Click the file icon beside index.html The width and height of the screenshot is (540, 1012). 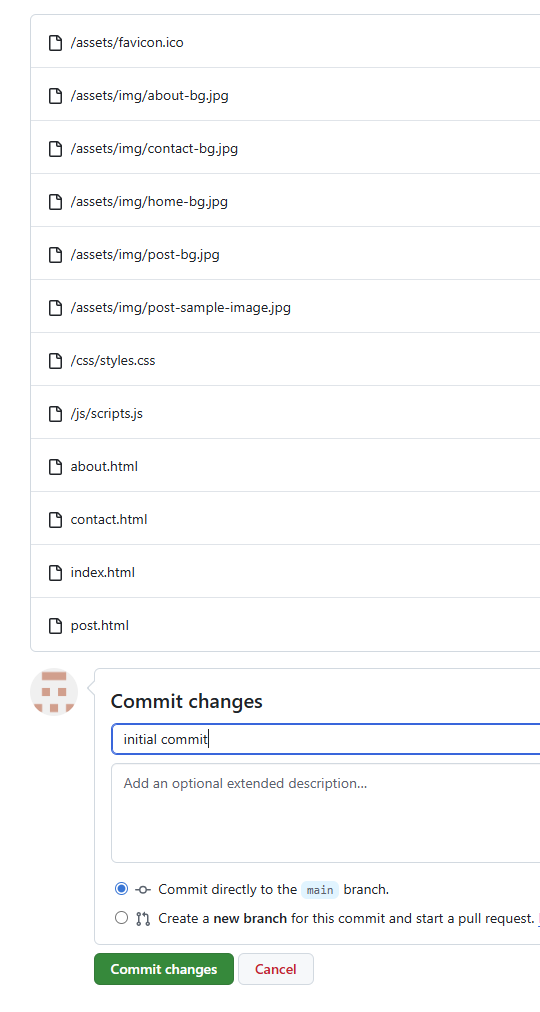click(56, 572)
